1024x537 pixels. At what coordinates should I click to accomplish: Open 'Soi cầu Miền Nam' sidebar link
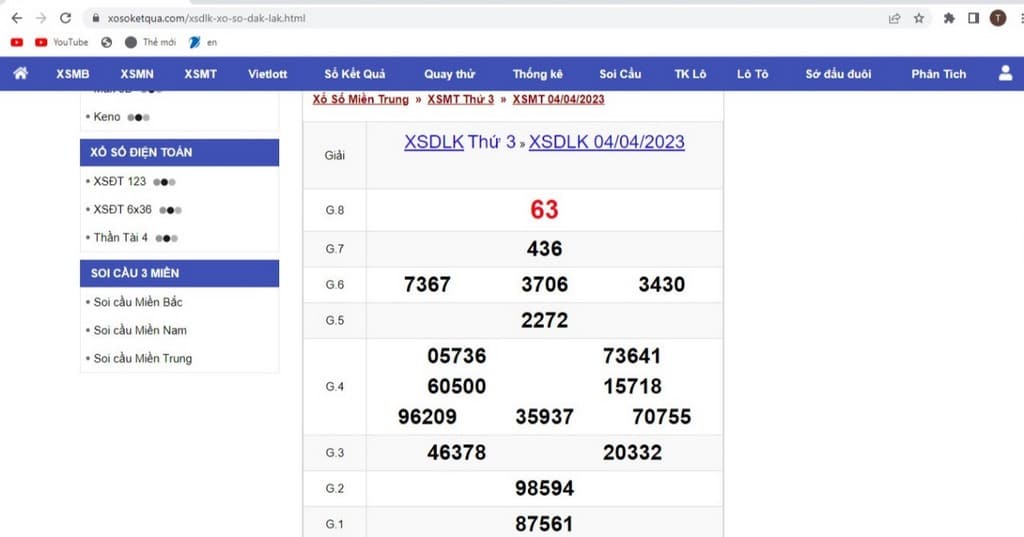click(140, 330)
